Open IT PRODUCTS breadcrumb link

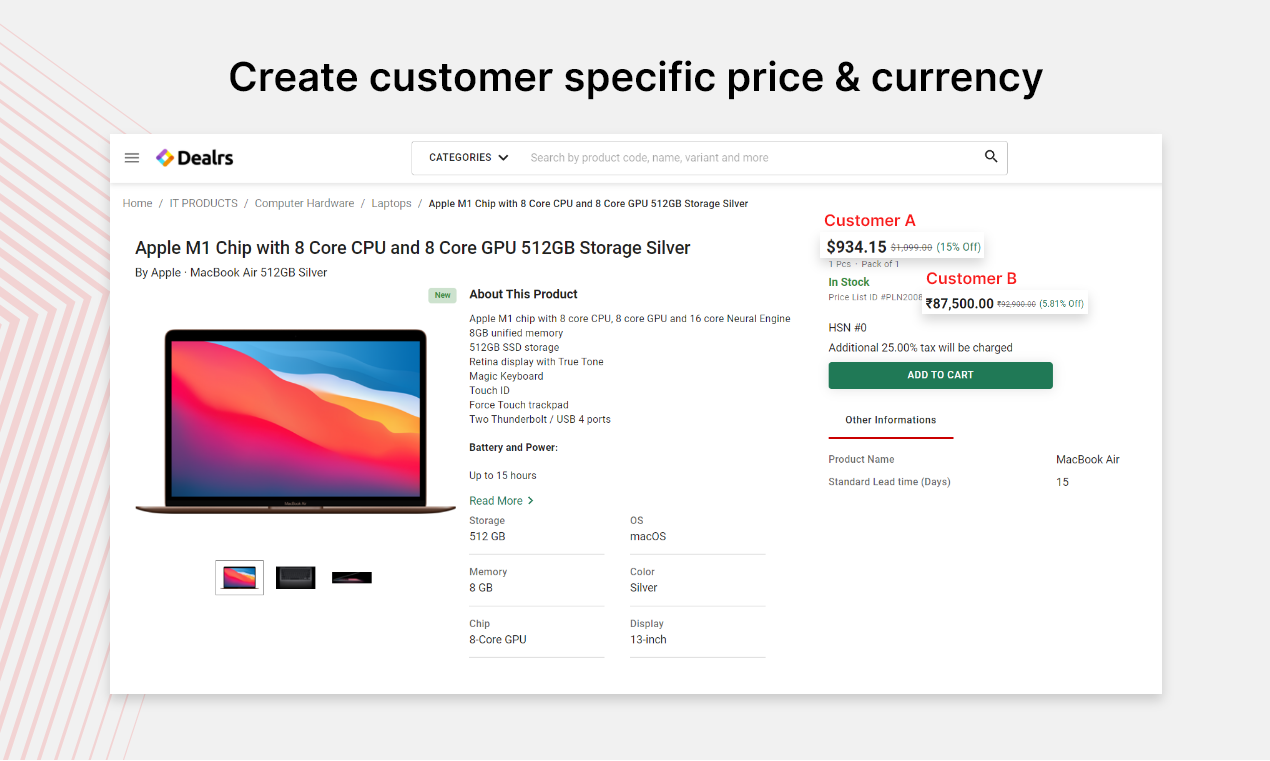pyautogui.click(x=203, y=203)
